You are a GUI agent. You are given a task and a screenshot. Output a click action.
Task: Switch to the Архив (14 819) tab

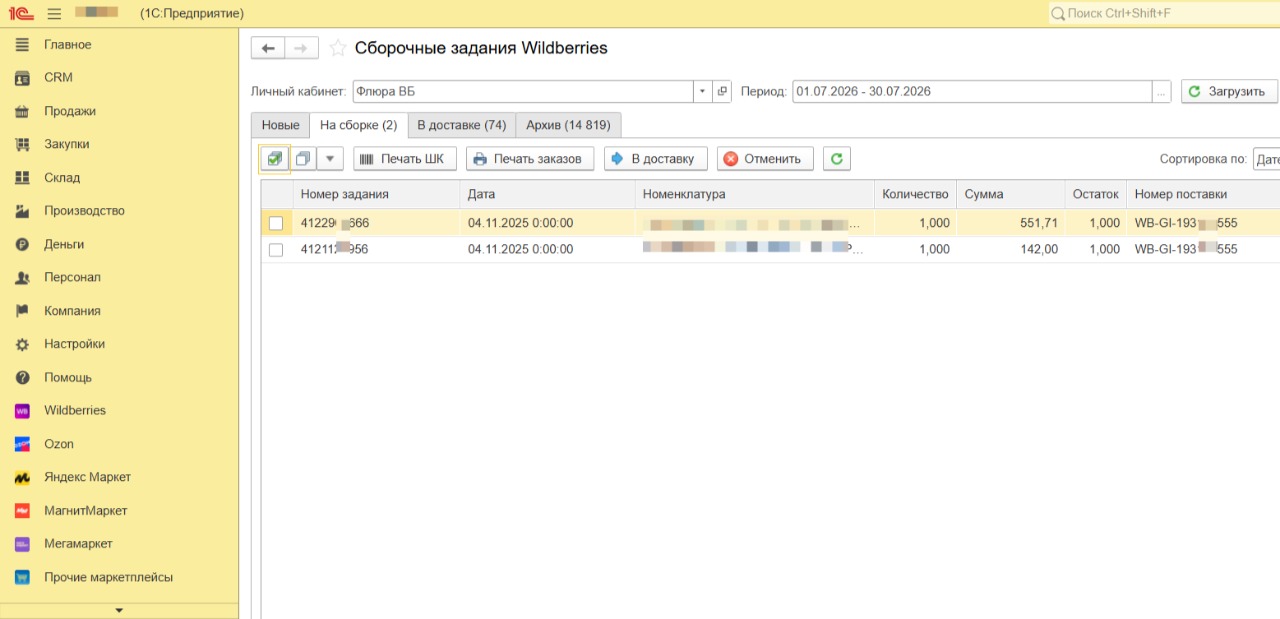569,125
